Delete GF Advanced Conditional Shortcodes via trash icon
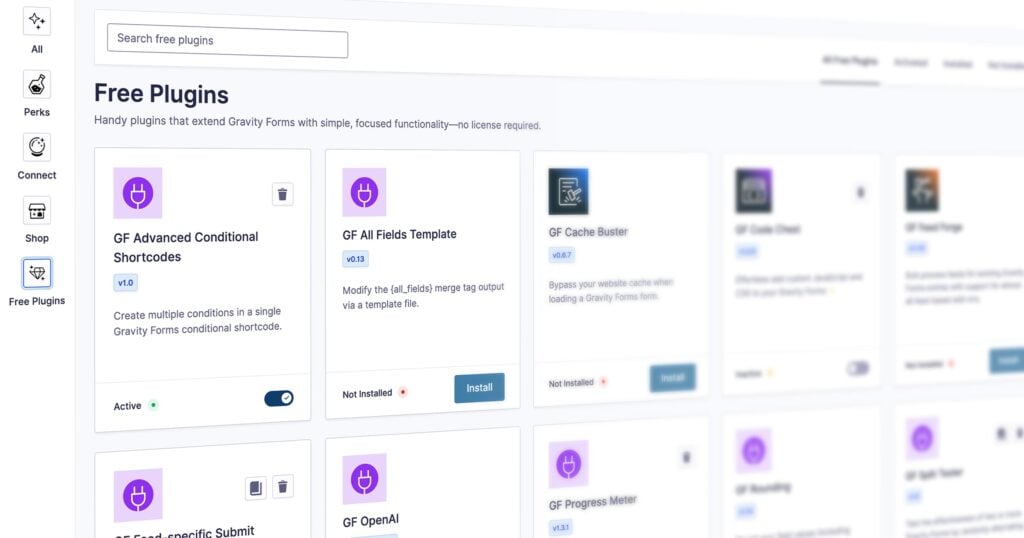 pos(283,195)
